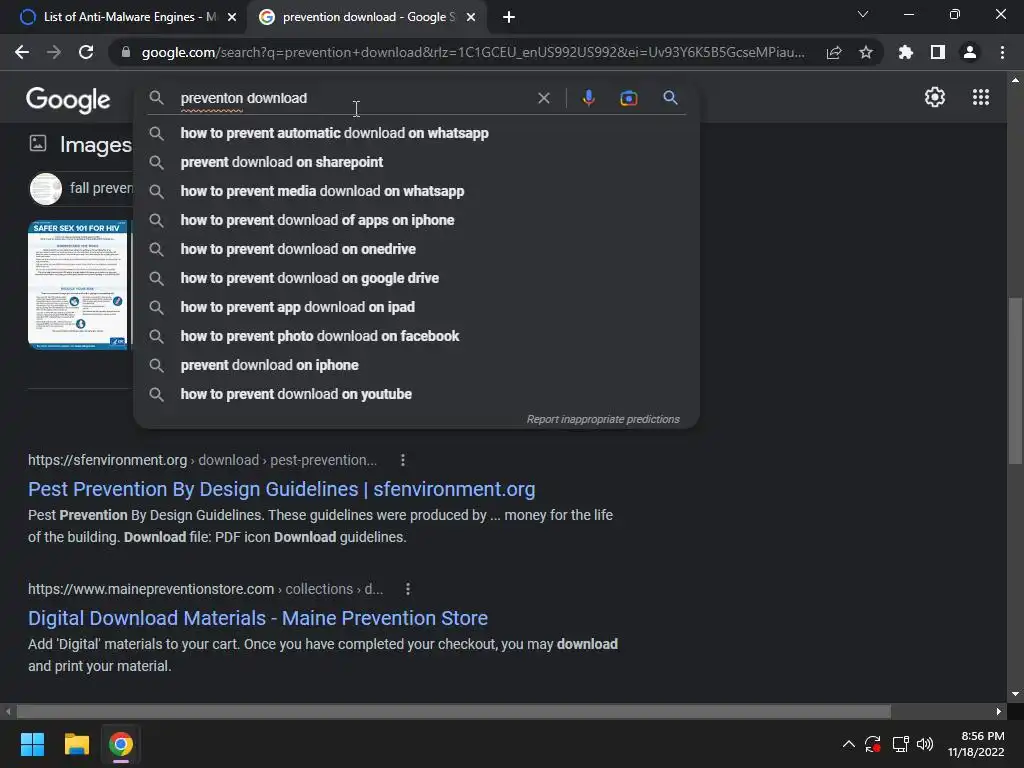Select suggestion prevent photo download on facebook
The image size is (1024, 768).
[416, 336]
